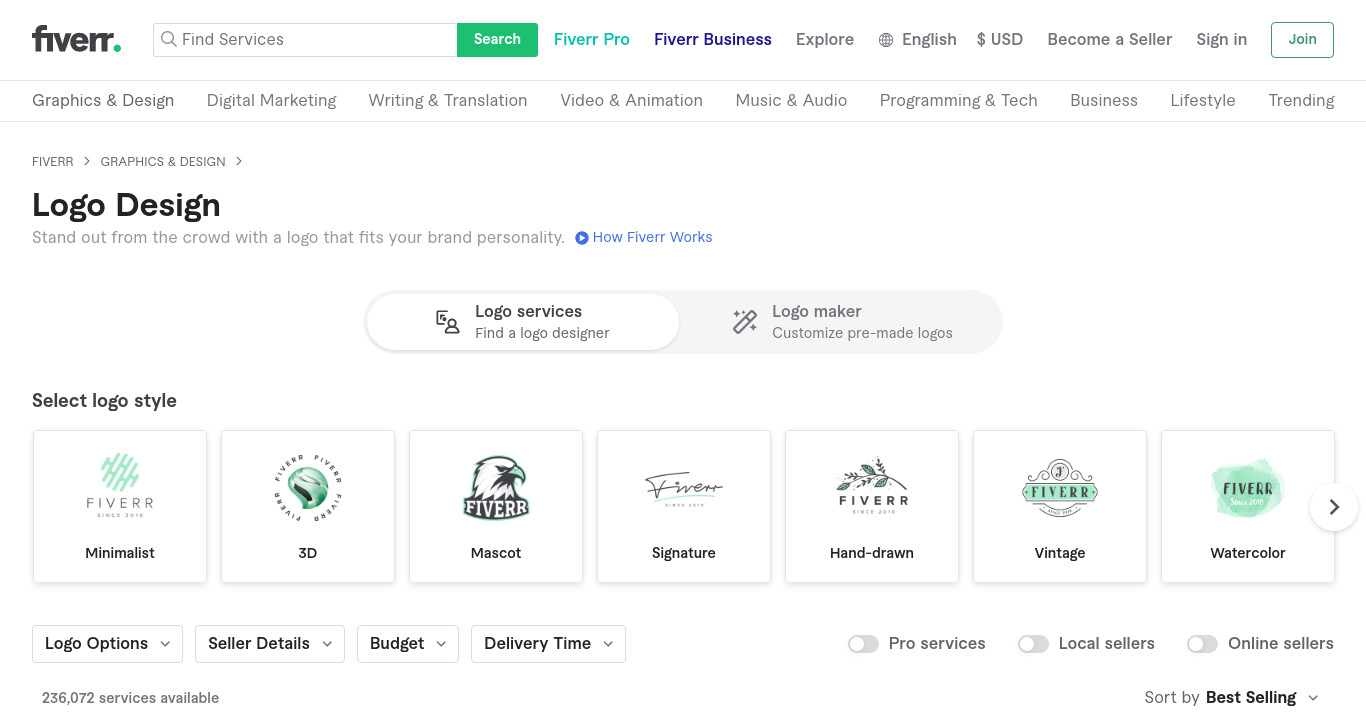This screenshot has width=1366, height=728.
Task: Go to Fiverr Business
Action: pos(713,40)
